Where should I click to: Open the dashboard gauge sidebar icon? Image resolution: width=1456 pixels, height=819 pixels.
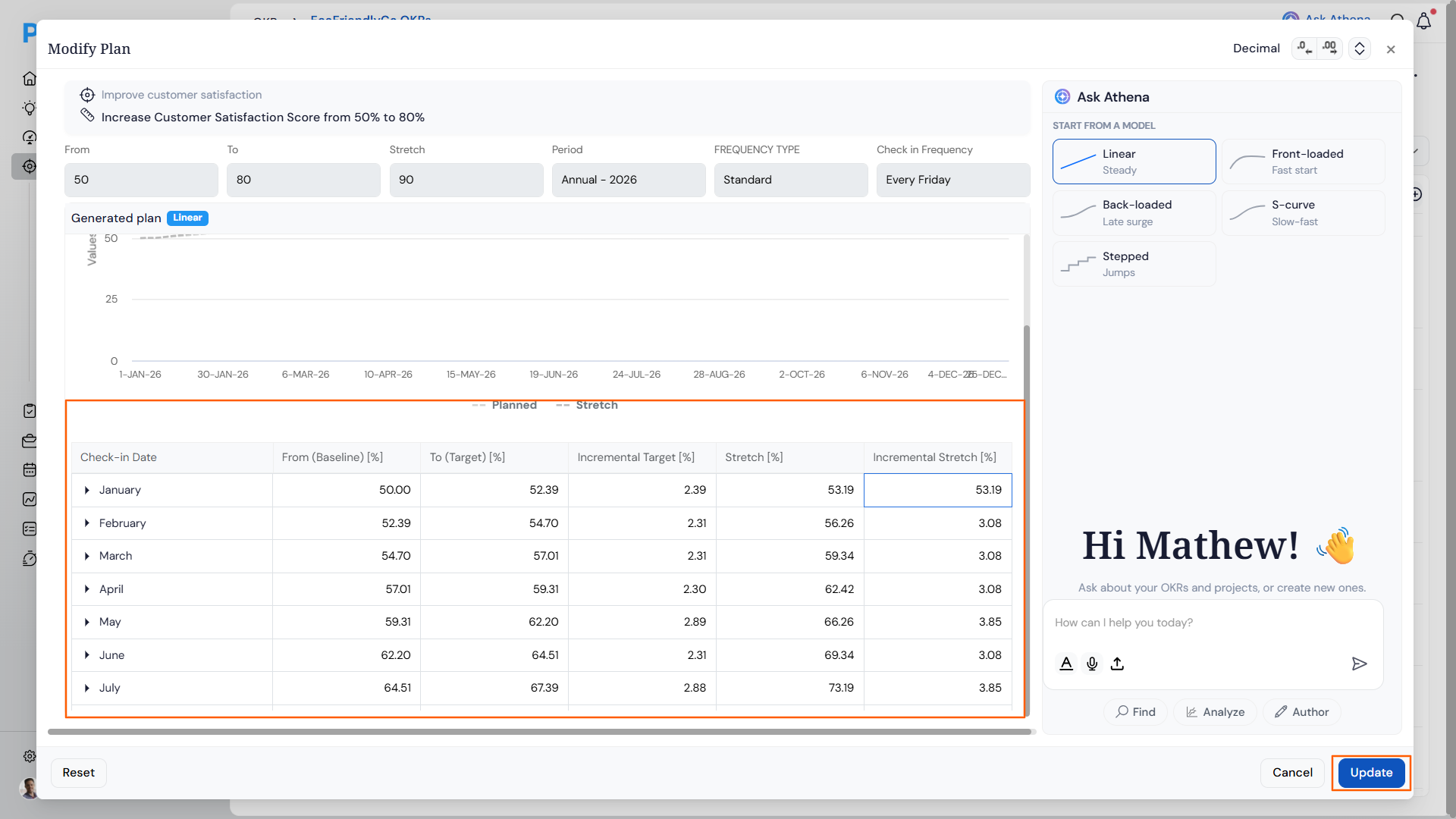point(30,137)
